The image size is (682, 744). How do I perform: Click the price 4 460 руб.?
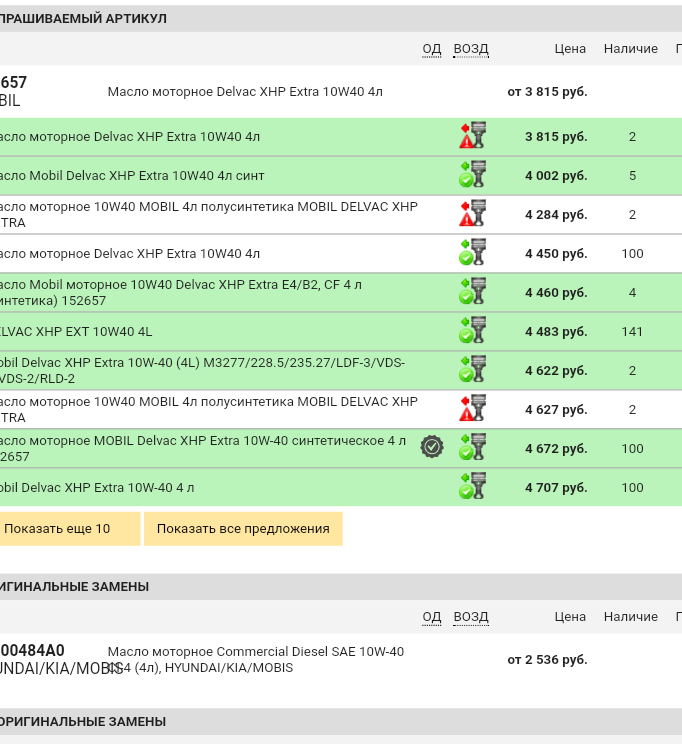point(556,292)
